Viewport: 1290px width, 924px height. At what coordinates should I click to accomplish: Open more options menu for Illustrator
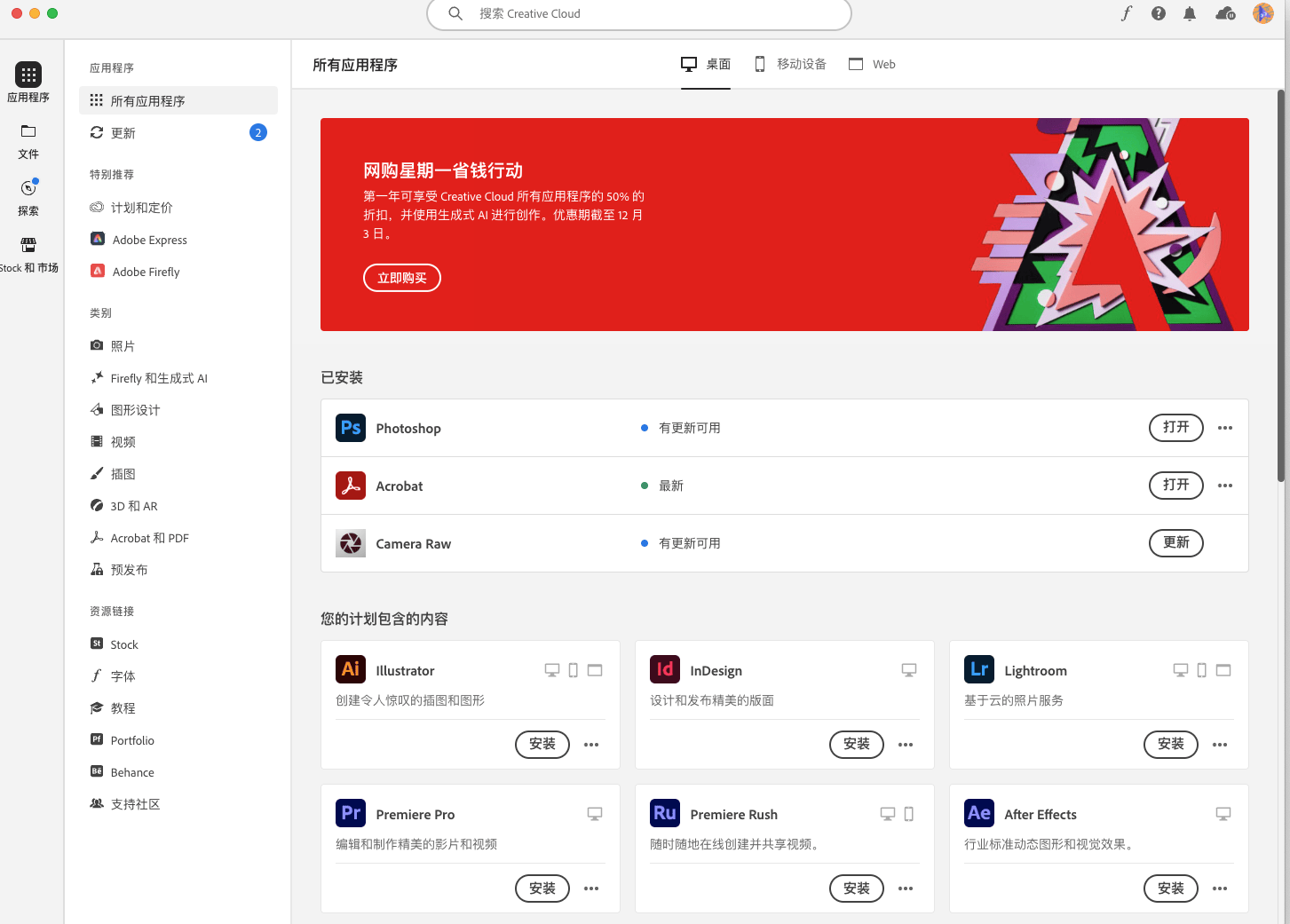pos(591,745)
